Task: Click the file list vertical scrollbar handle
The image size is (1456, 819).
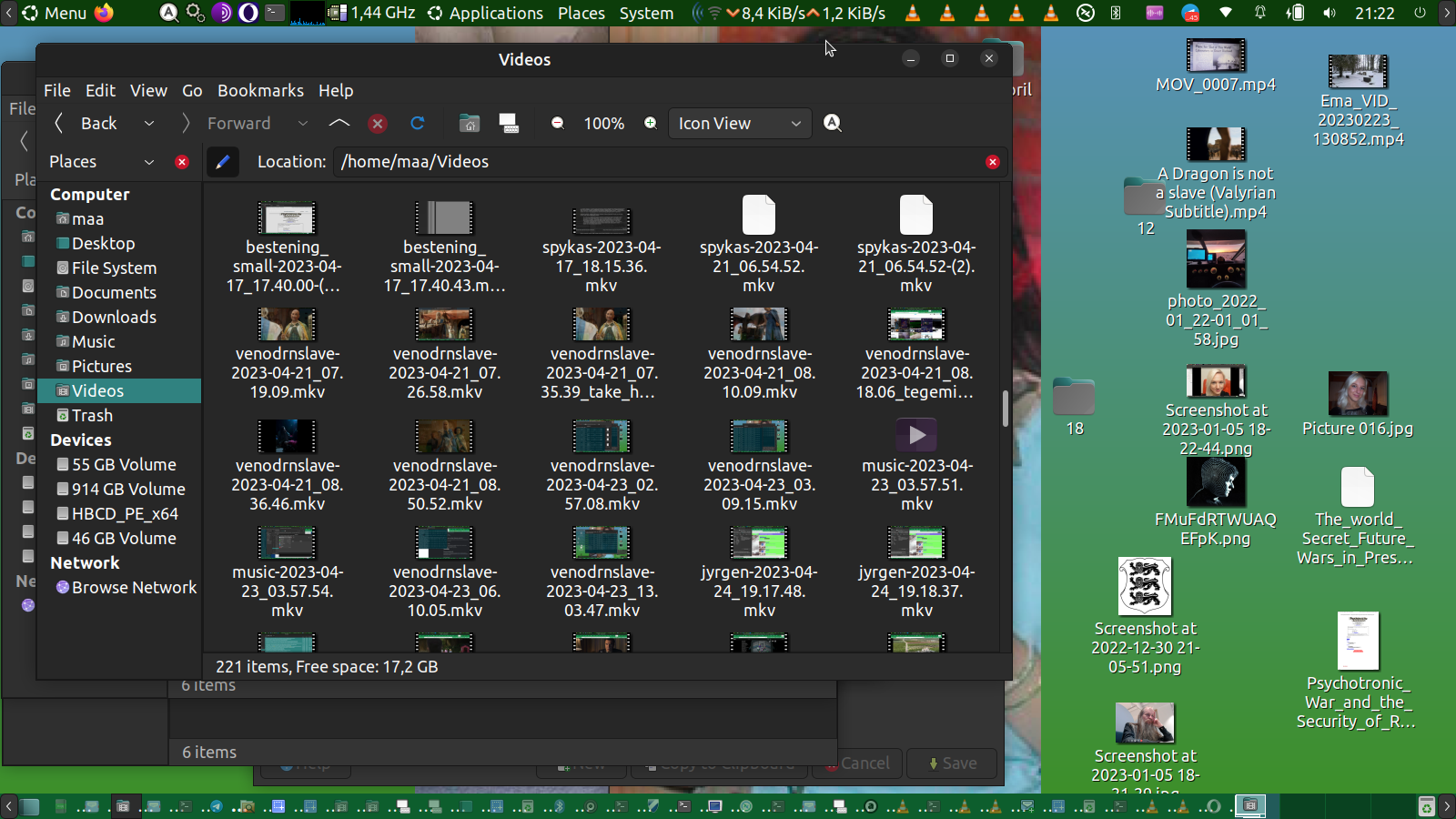Action: [x=1005, y=409]
